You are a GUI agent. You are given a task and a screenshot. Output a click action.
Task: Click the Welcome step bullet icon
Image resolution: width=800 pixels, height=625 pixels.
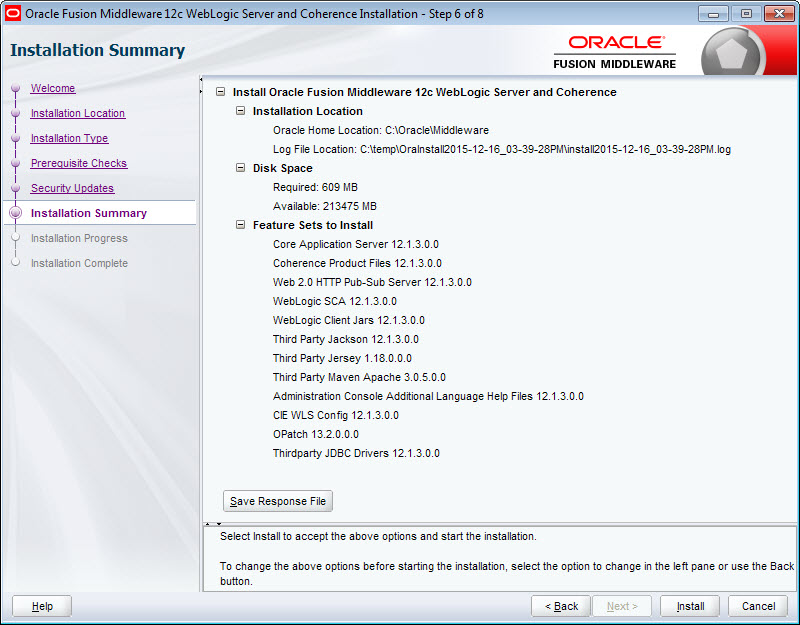tap(15, 88)
